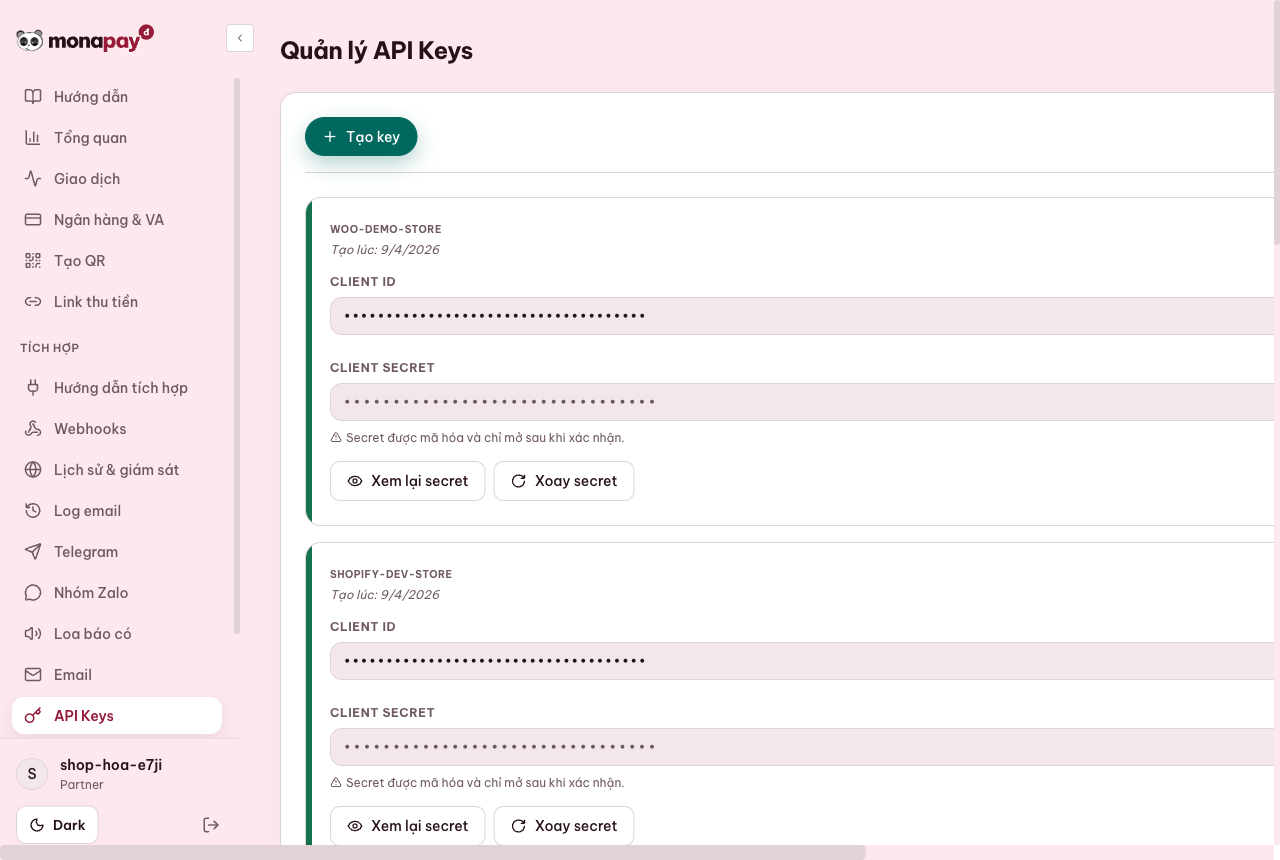The height and width of the screenshot is (860, 1280).
Task: Click the logout icon in the sidebar footer
Action: (x=210, y=825)
